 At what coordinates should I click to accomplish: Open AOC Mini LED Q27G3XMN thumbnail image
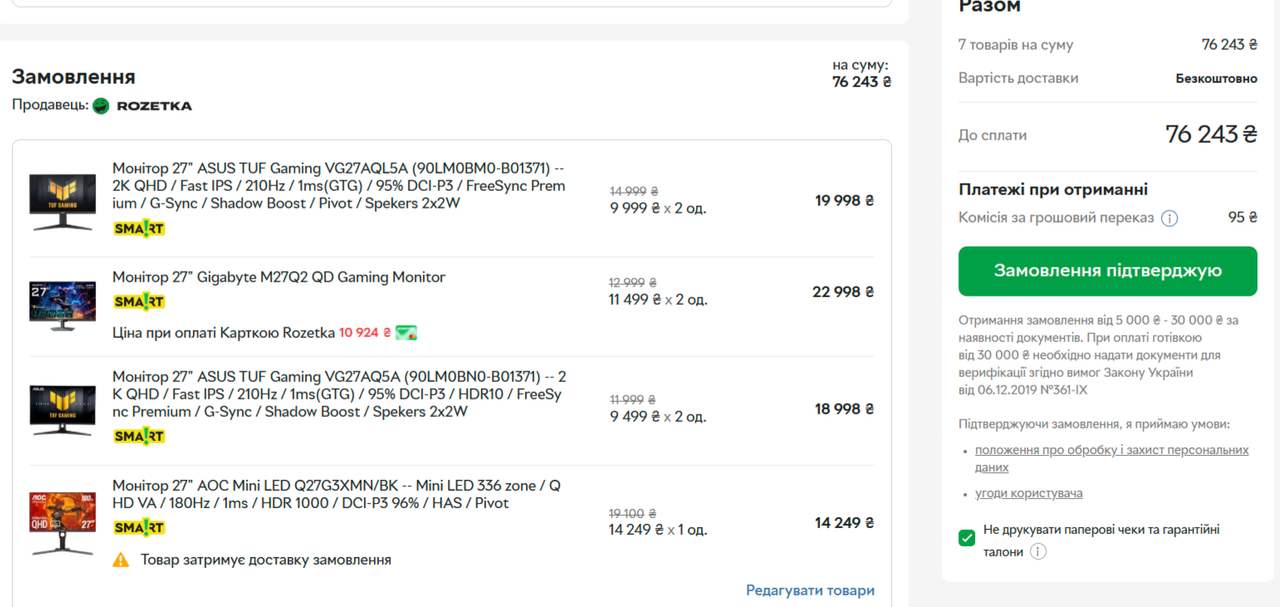click(x=62, y=521)
